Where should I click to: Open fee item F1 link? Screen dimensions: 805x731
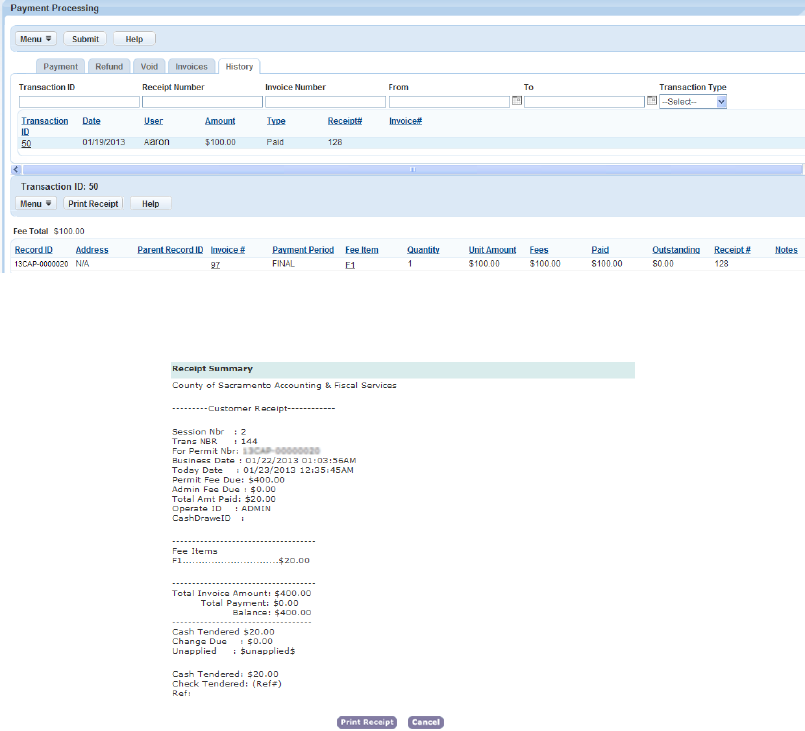pyautogui.click(x=350, y=265)
